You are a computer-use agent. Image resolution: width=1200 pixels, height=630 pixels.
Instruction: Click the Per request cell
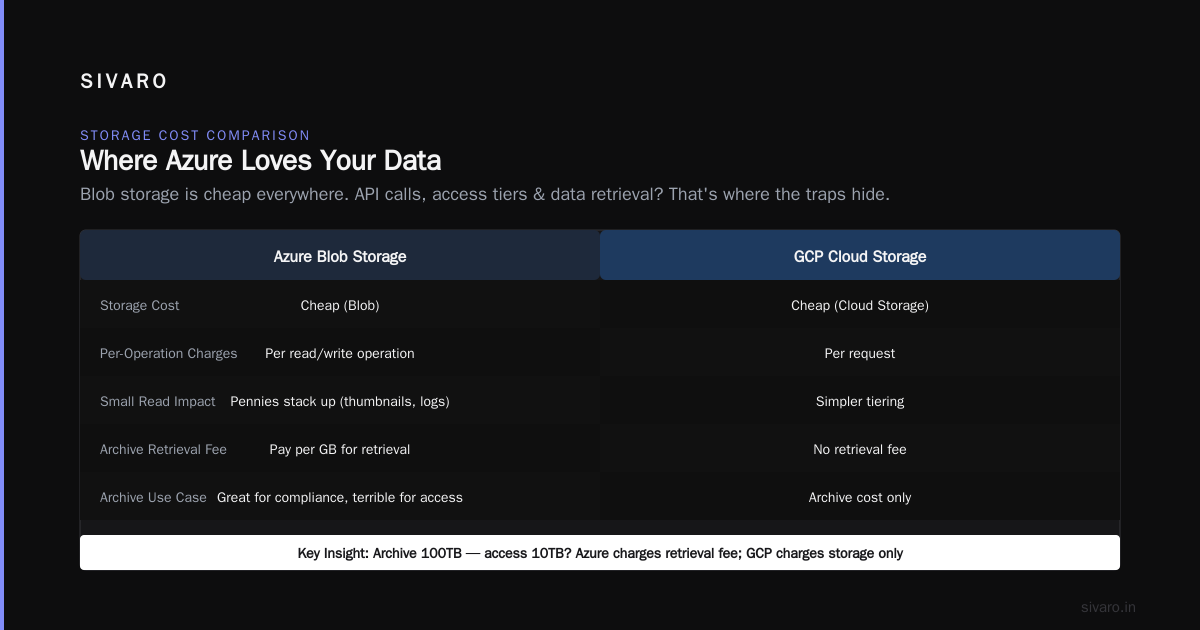(860, 353)
